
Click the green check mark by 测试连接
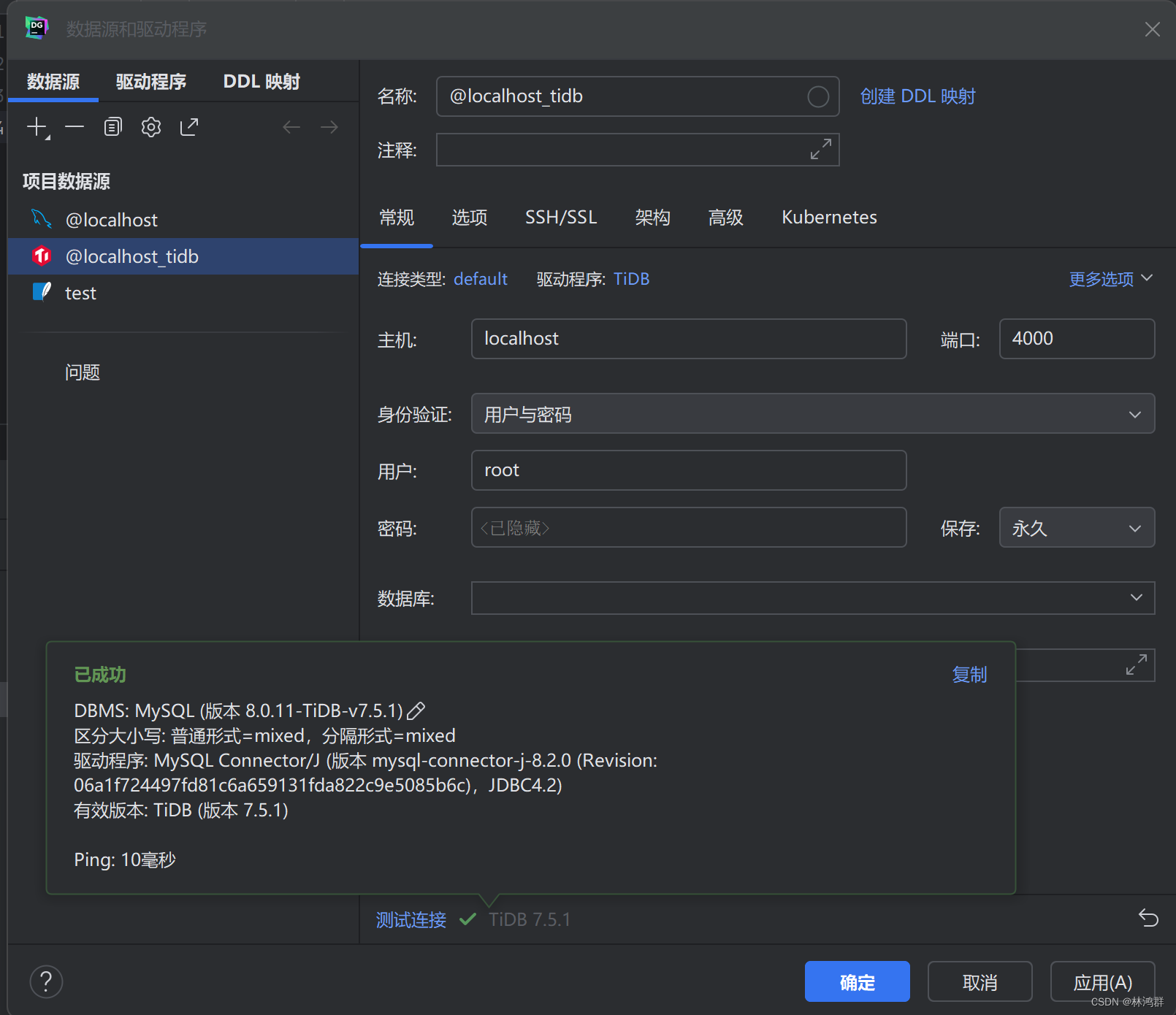point(467,919)
